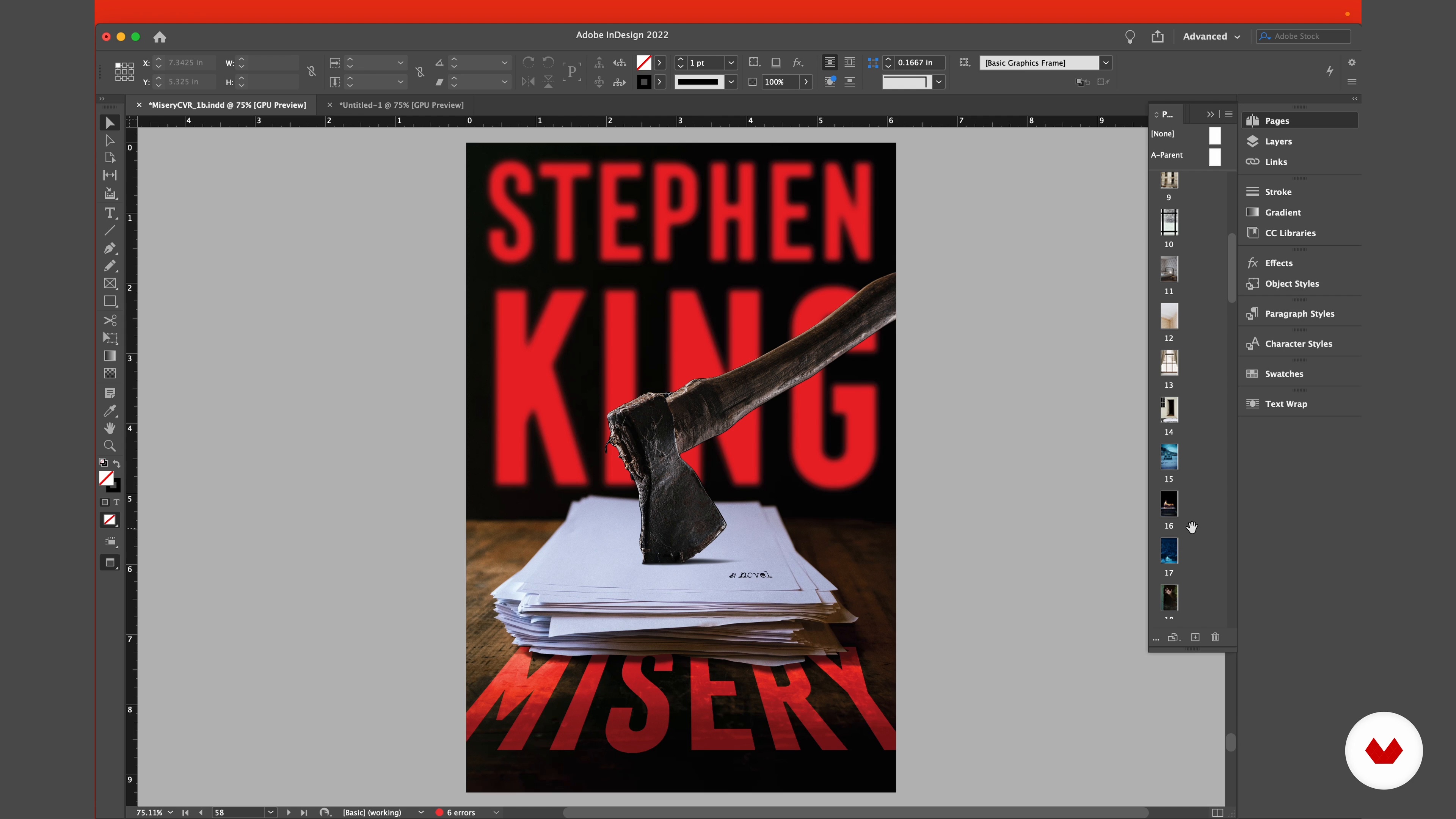Click the Home icon

160,37
